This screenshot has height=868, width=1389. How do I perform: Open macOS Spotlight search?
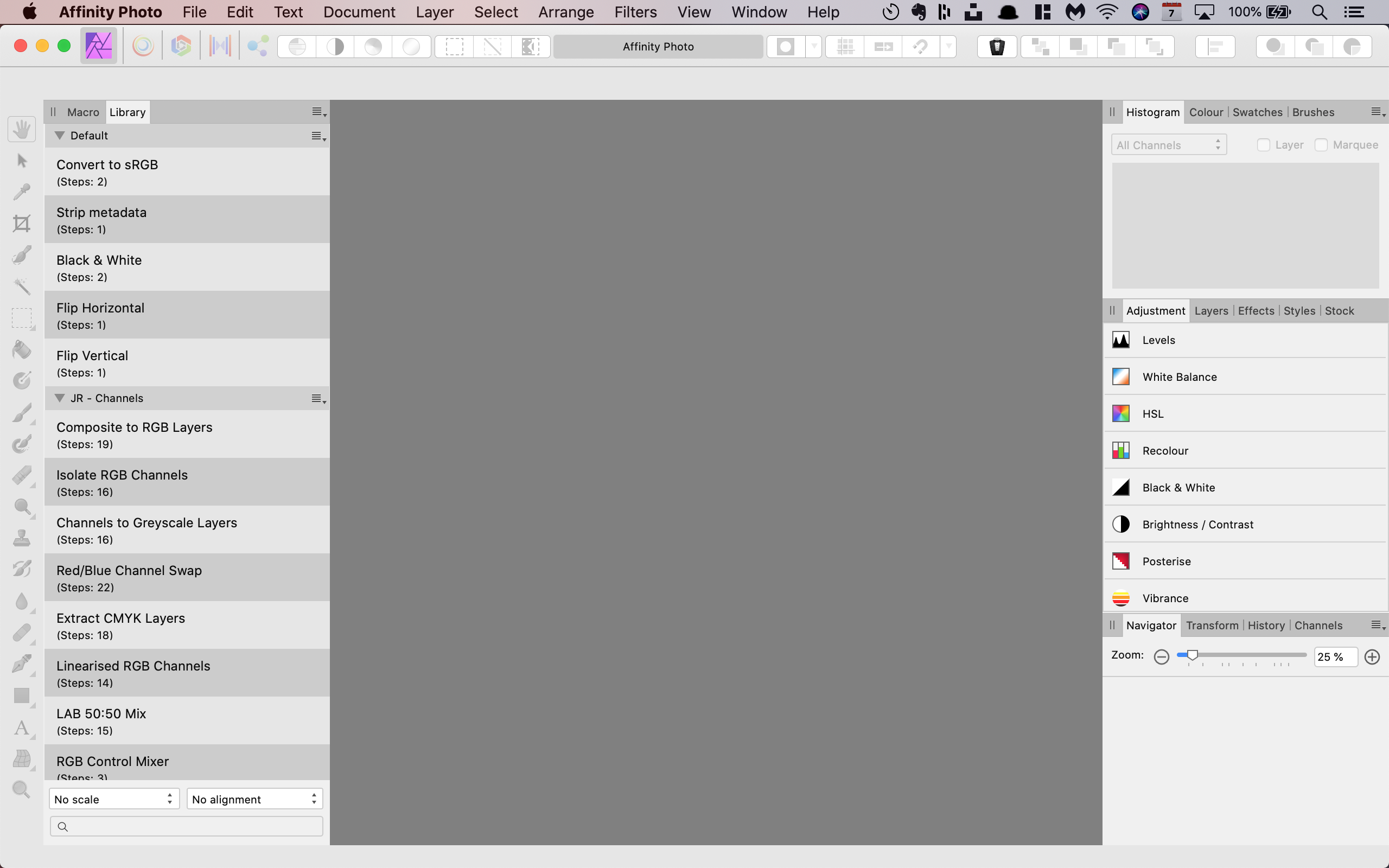[1319, 12]
